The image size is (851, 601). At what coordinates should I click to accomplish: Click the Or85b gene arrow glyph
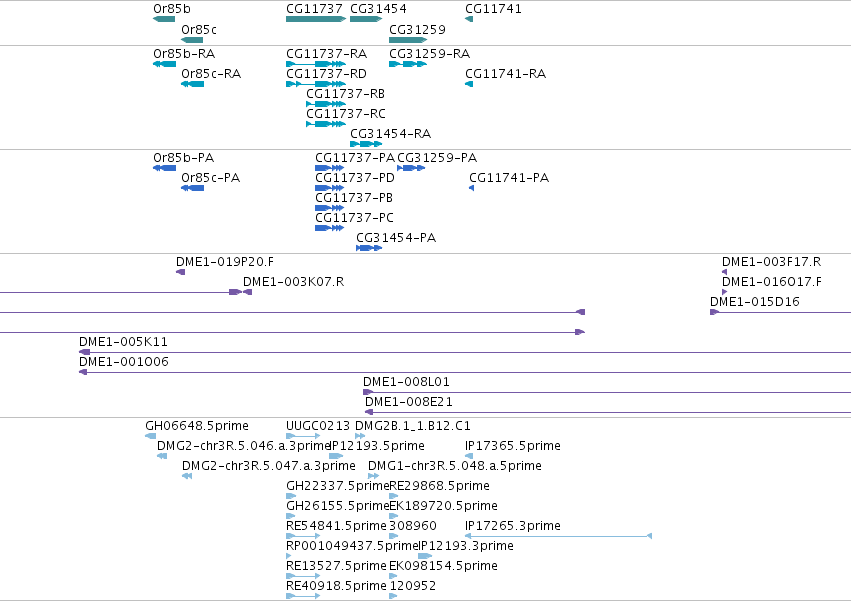point(164,19)
